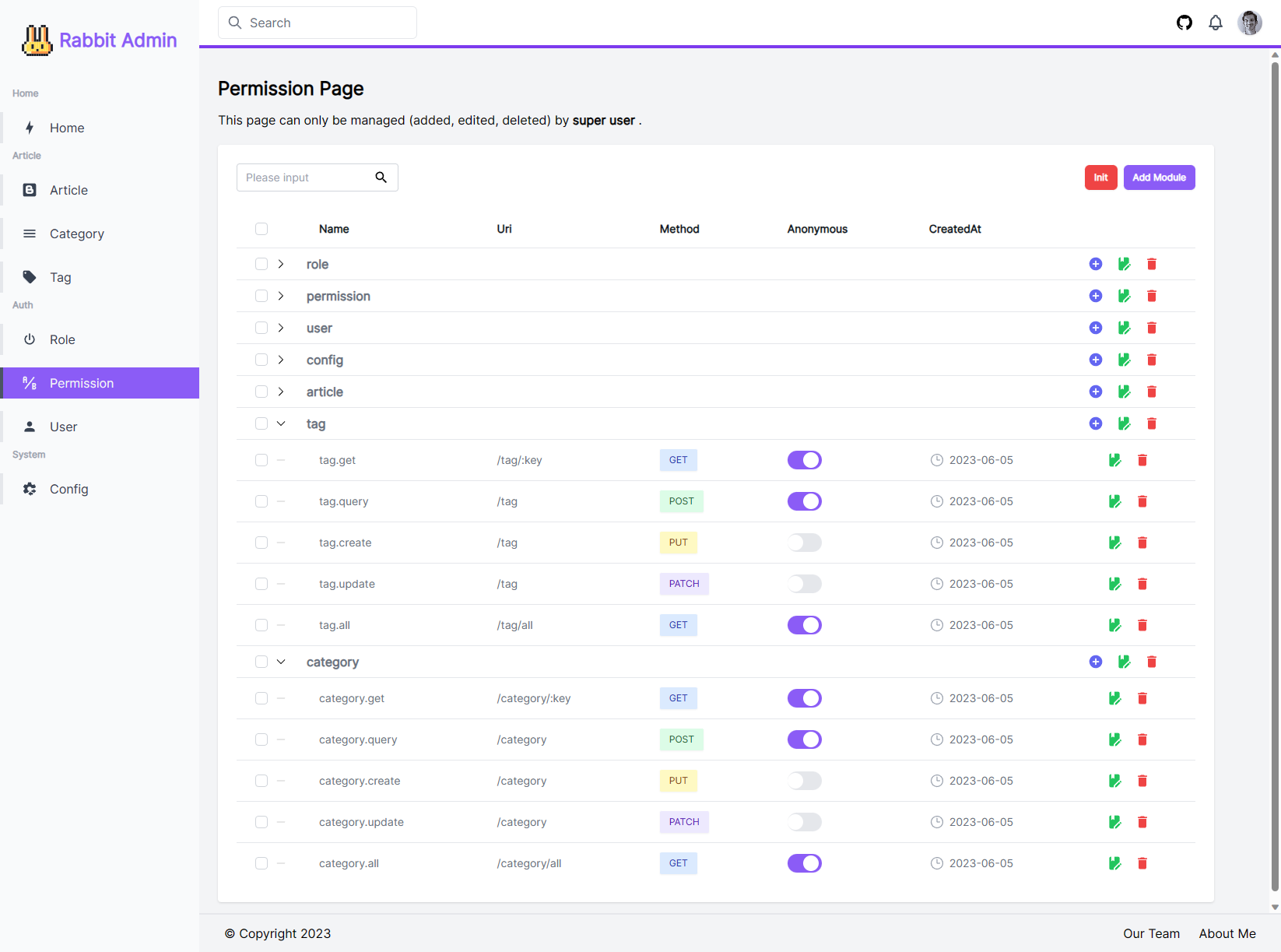
Task: Click the search magnifier in permission filter
Action: (381, 177)
